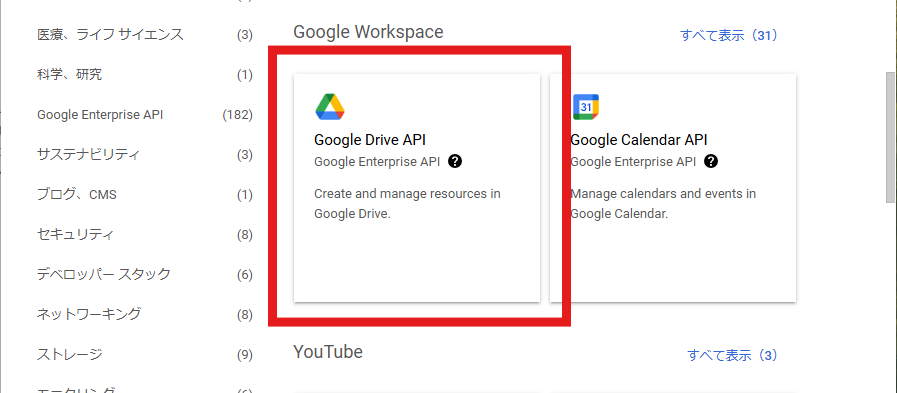Open the Google Drive API card title

(370, 140)
